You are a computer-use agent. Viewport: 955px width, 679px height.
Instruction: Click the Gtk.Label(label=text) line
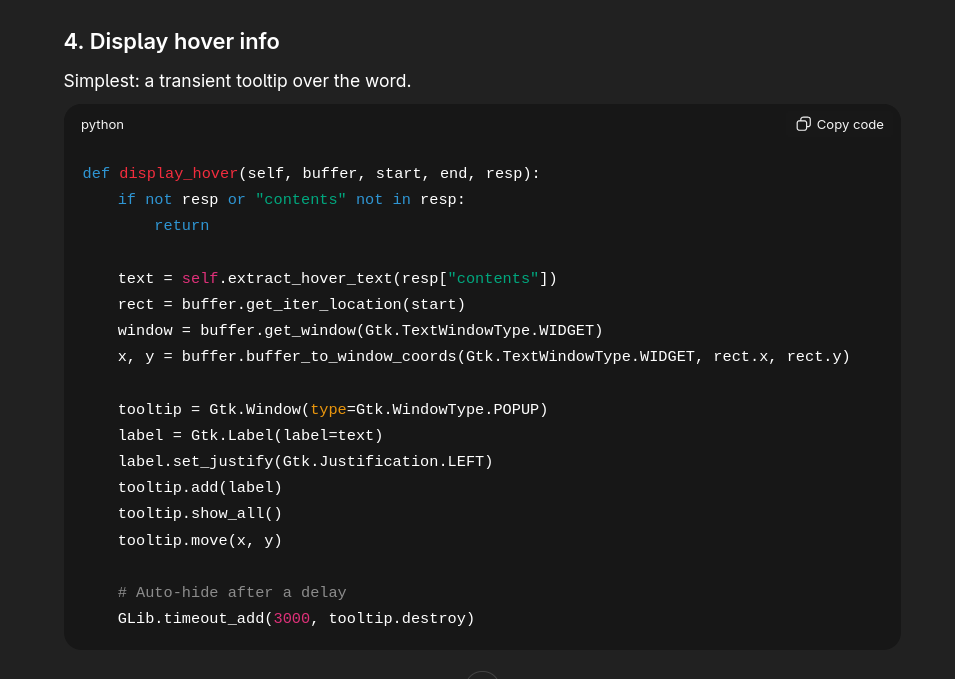(x=250, y=436)
